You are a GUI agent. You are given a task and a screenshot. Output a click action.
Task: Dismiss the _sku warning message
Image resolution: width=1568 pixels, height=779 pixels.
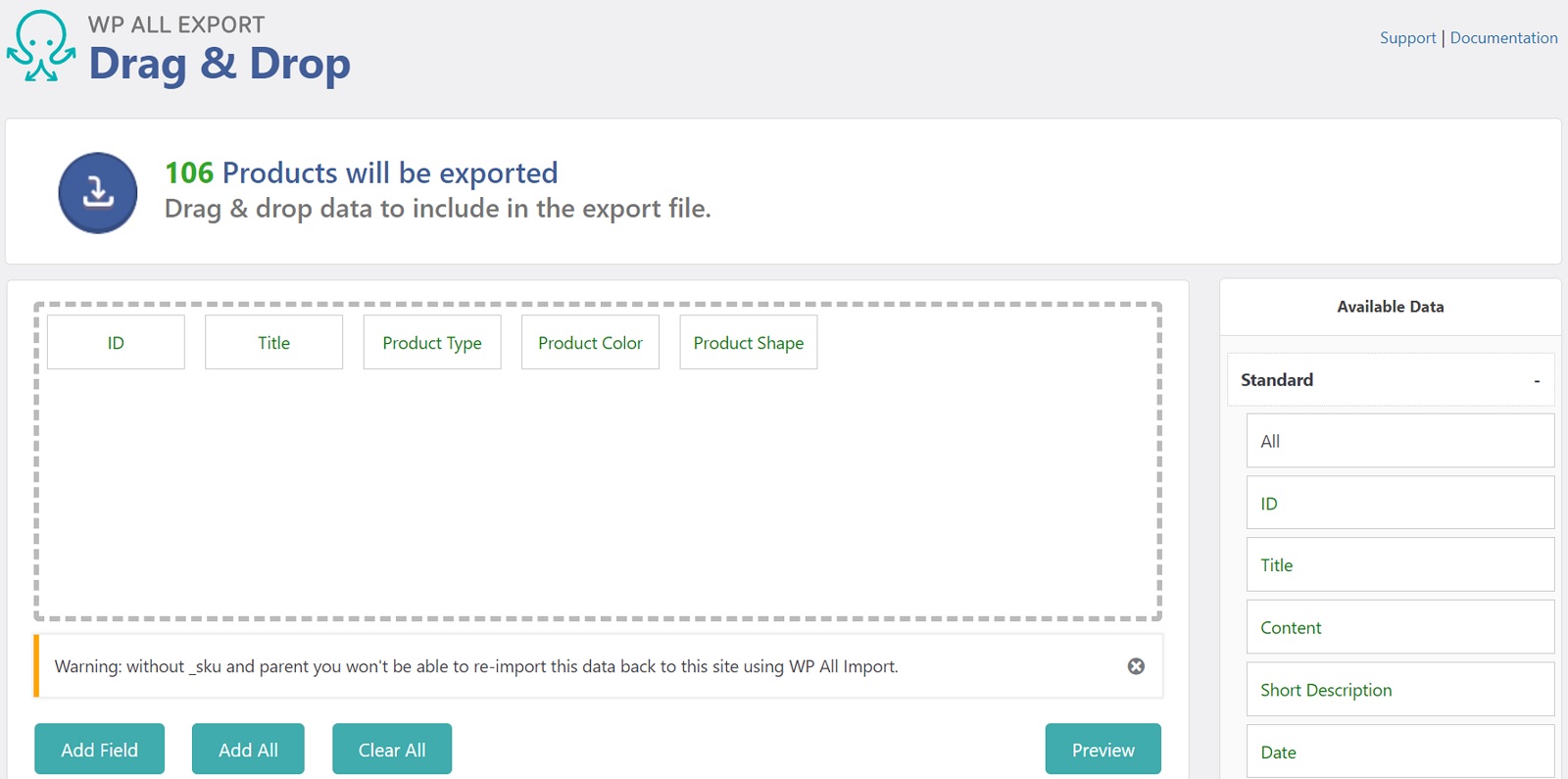(x=1136, y=666)
